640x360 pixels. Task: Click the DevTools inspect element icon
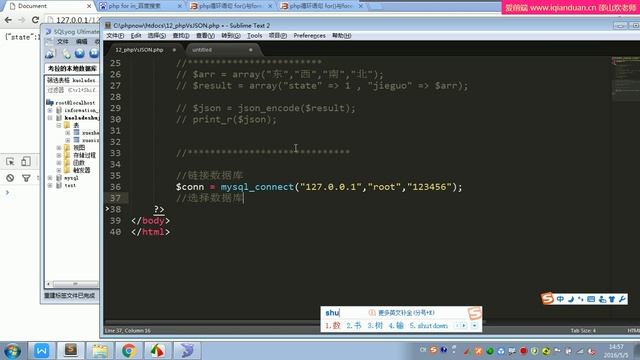coord(10,162)
